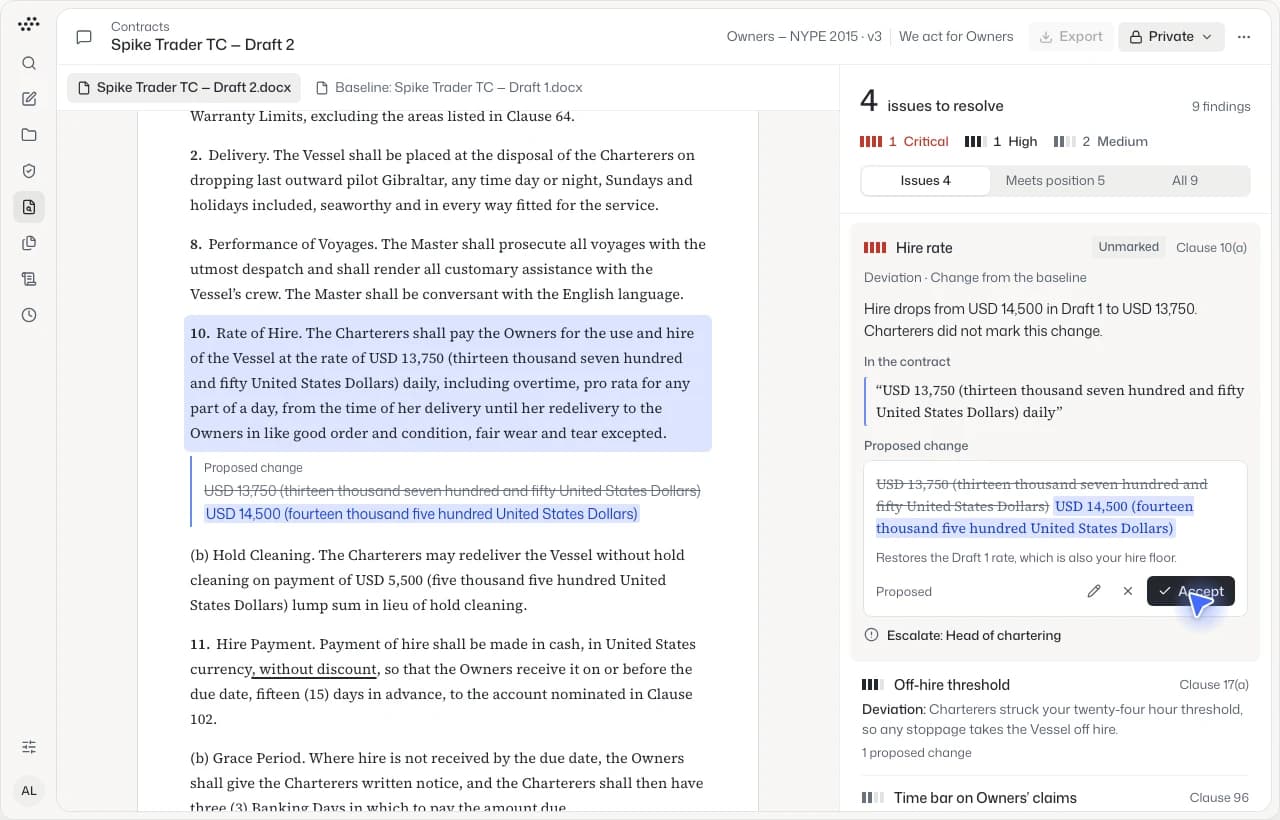This screenshot has width=1280, height=820.
Task: Click the Unmarked badge on Hire rate
Action: point(1128,247)
